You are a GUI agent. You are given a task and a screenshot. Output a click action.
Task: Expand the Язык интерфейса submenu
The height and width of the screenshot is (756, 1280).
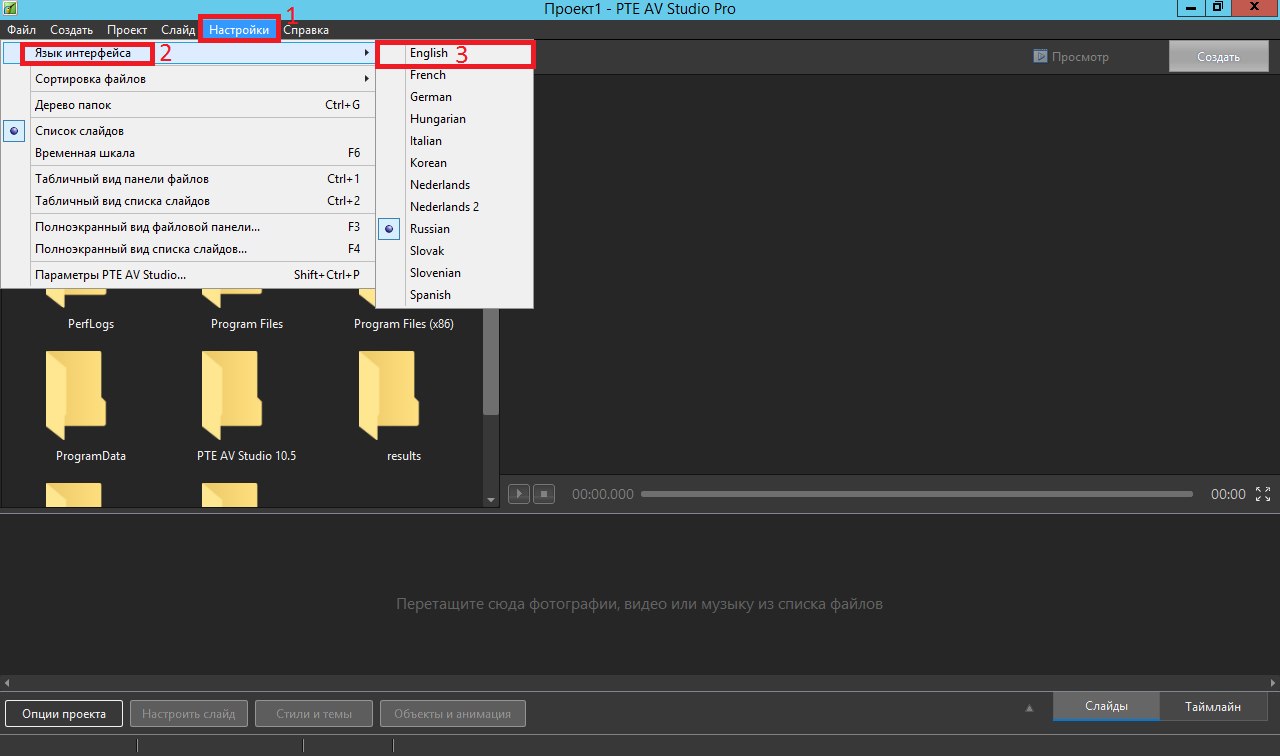[188, 53]
